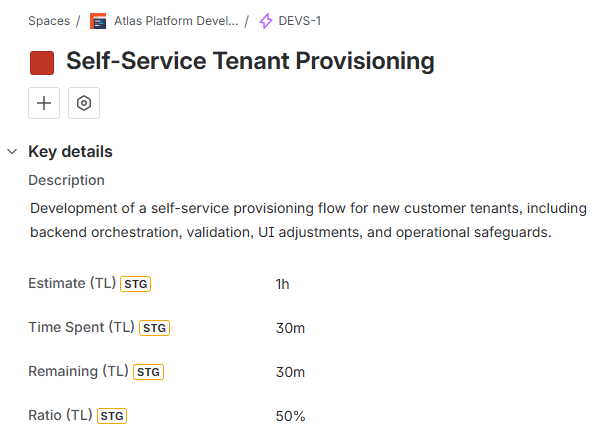
Task: Open Atlas Platform Development project link
Action: coord(175,21)
